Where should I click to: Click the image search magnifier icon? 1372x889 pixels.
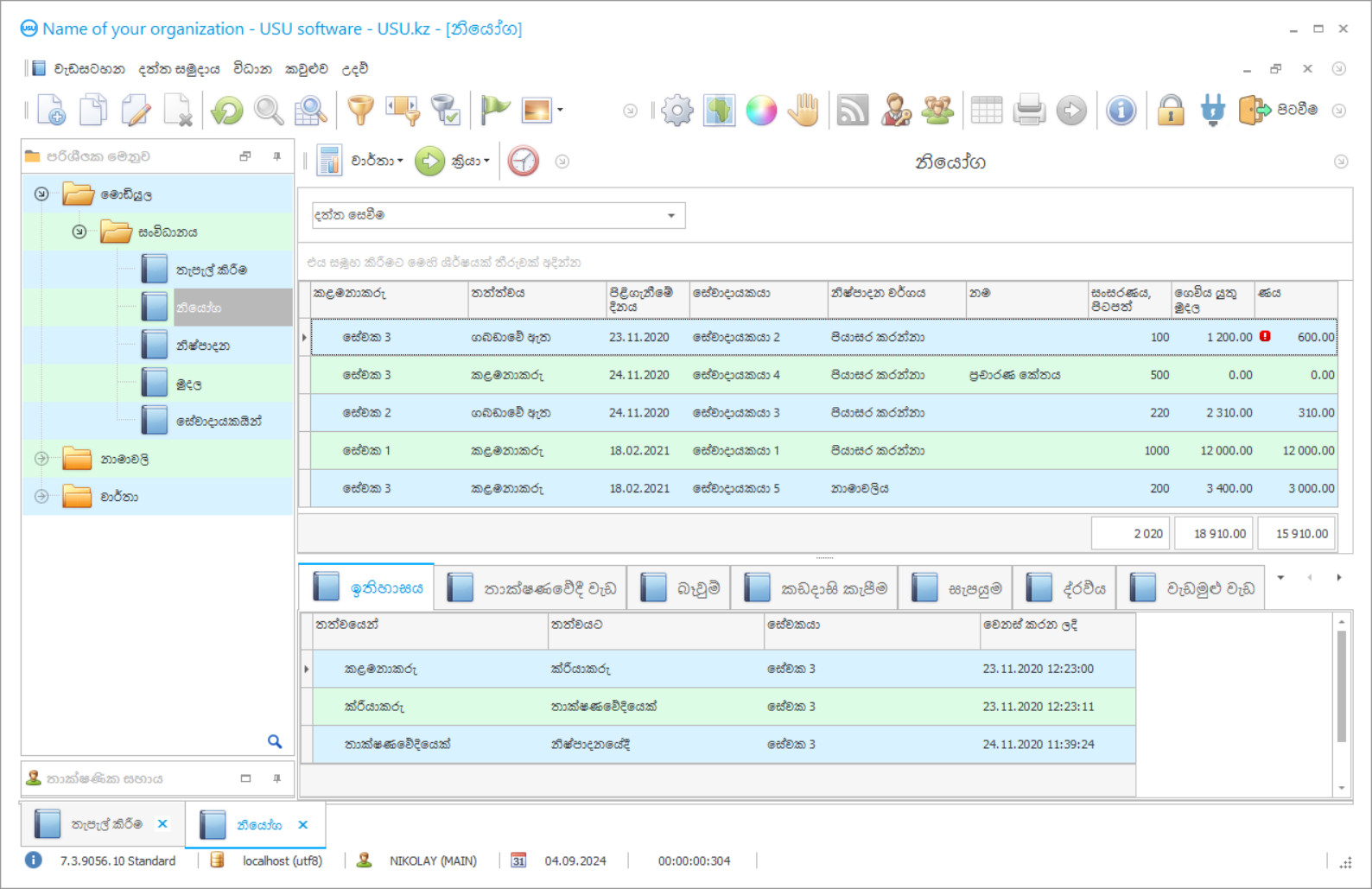click(x=310, y=111)
